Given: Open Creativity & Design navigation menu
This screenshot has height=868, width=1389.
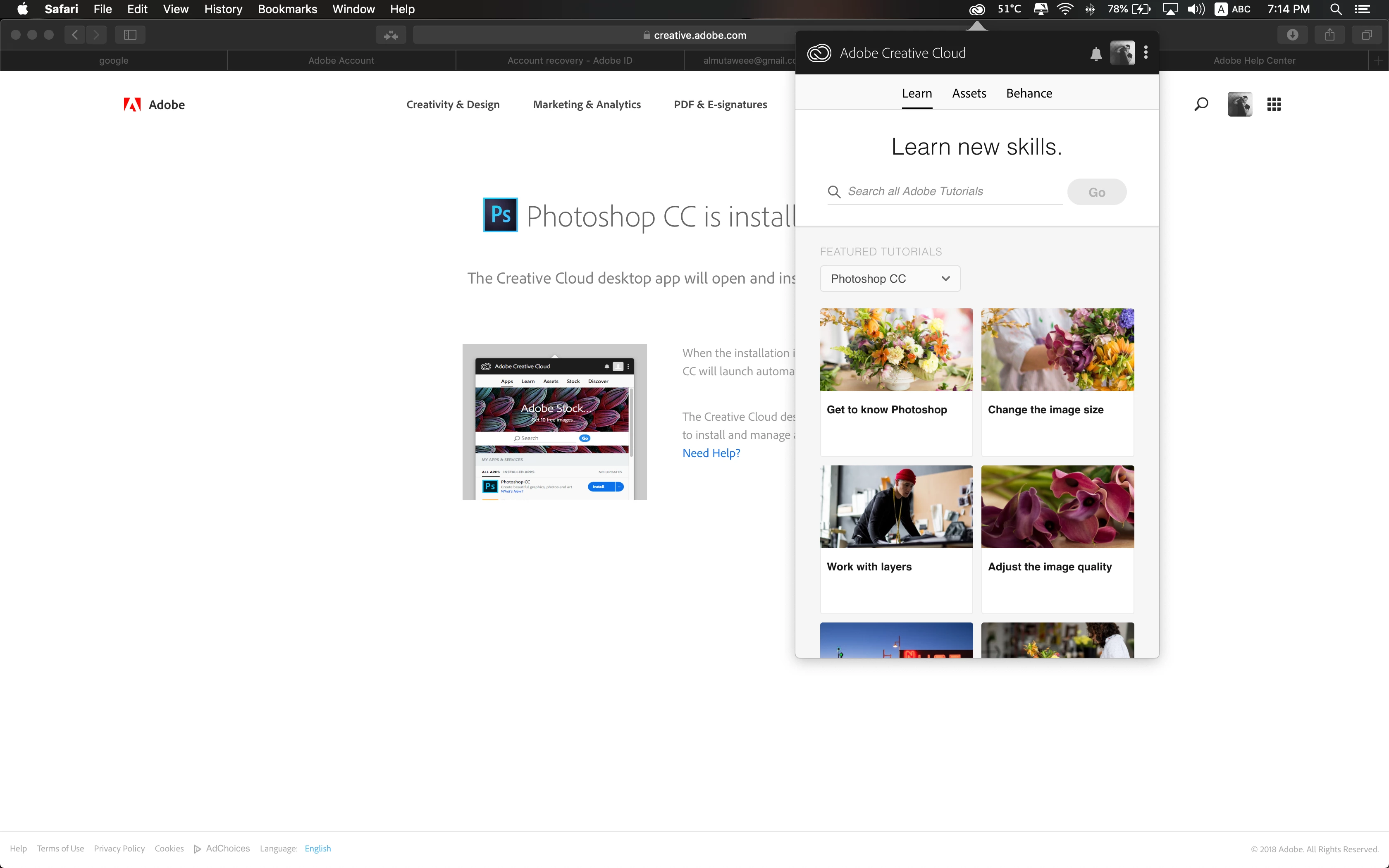Looking at the screenshot, I should [453, 105].
